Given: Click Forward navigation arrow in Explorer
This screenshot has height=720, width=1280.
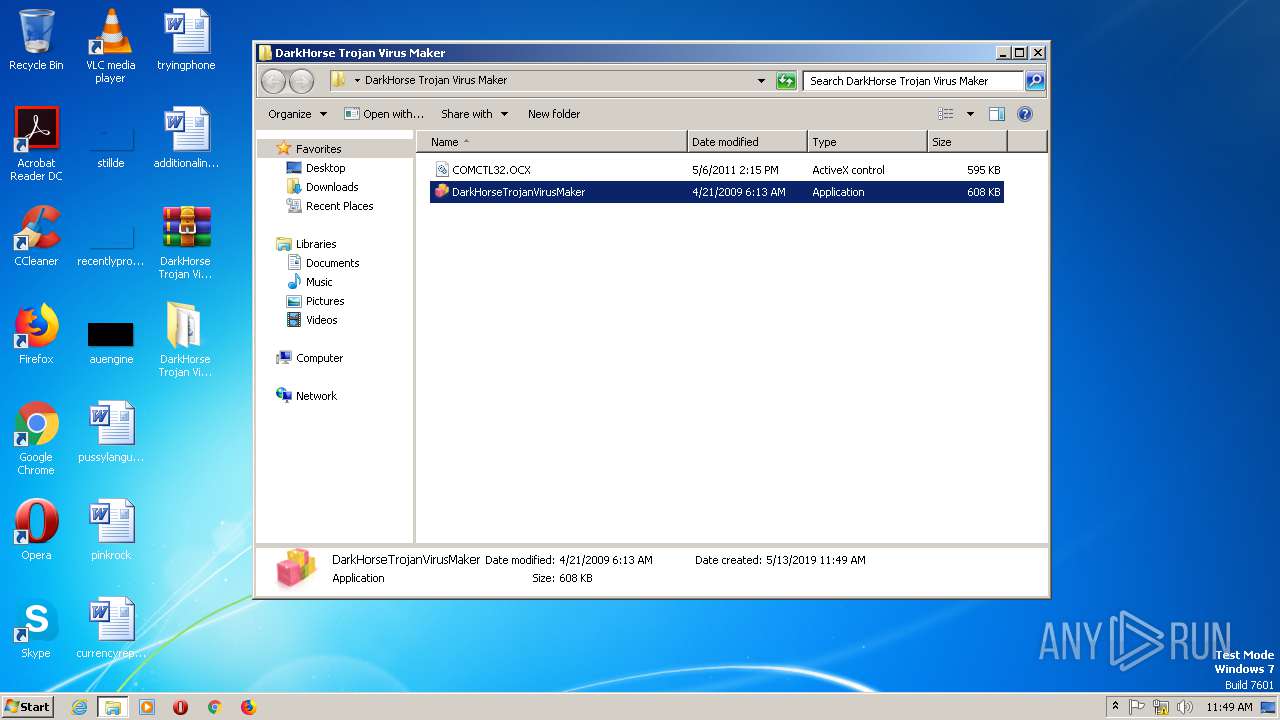Looking at the screenshot, I should (x=301, y=81).
